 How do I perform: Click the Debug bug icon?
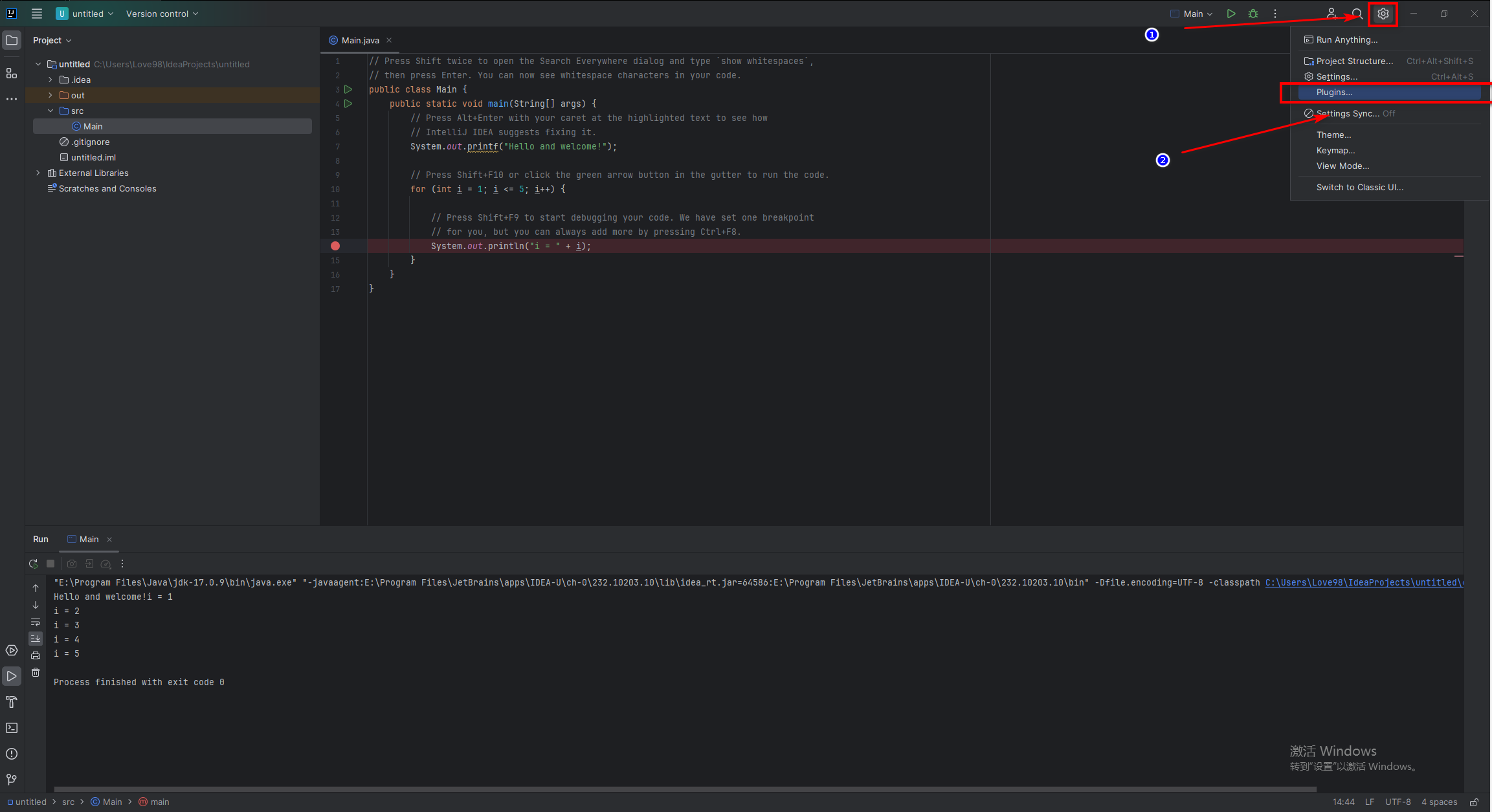(1253, 14)
